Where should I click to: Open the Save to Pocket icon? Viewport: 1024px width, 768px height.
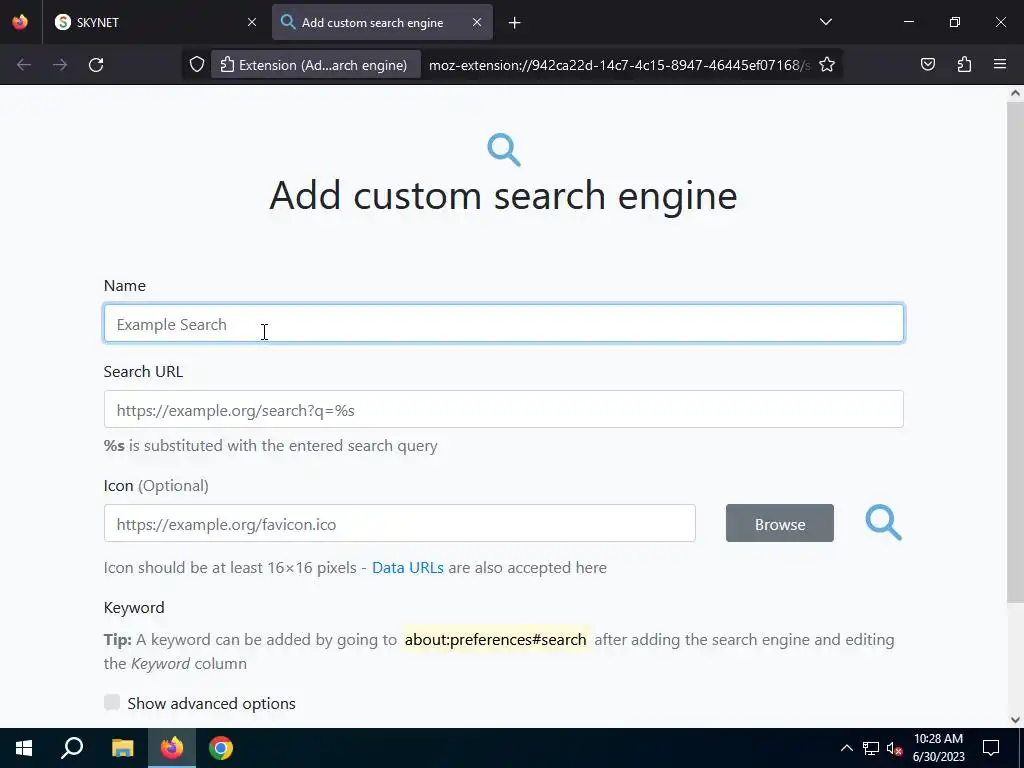pos(928,65)
